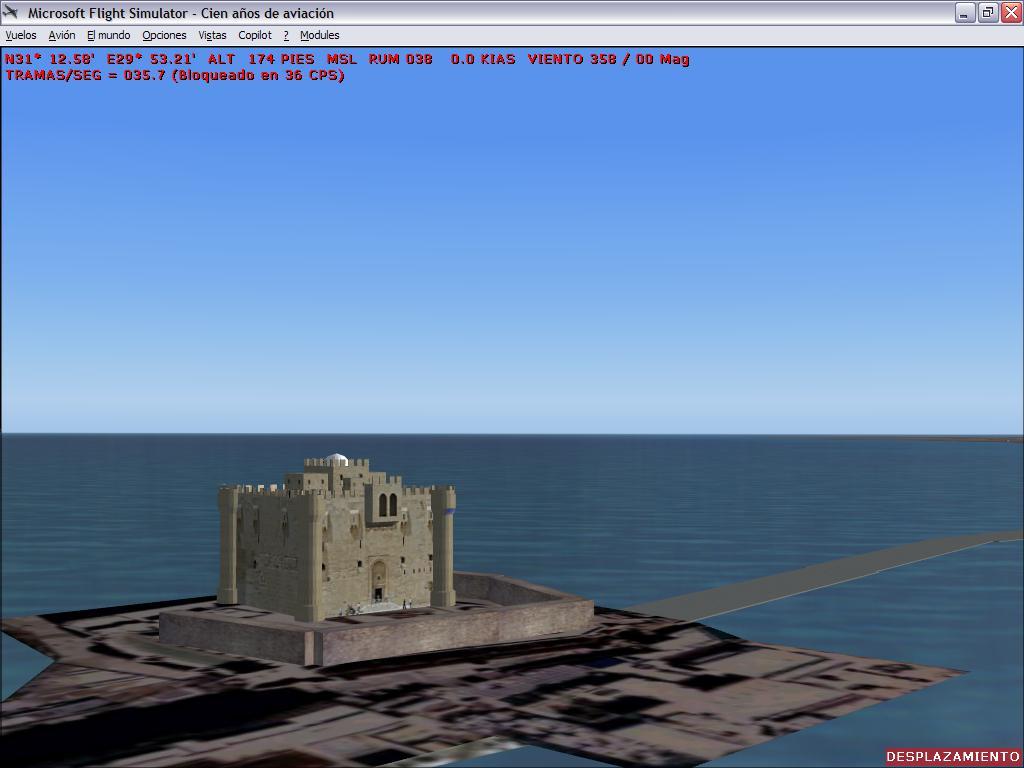Viewport: 1024px width, 768px height.
Task: Click the TRAMAS/SEG frame rate text
Action: [x=175, y=76]
